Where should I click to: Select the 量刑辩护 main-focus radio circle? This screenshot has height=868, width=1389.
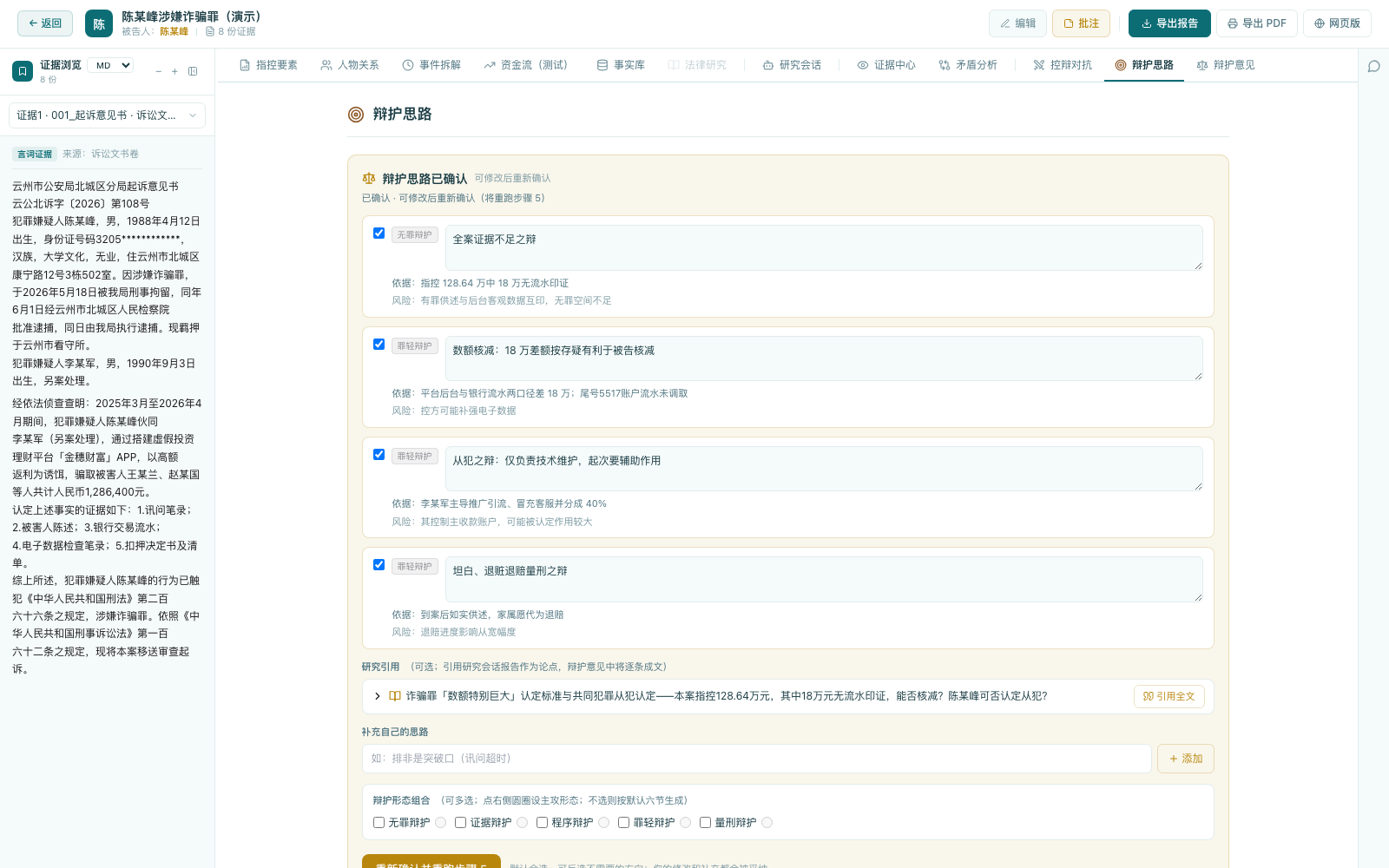767,823
